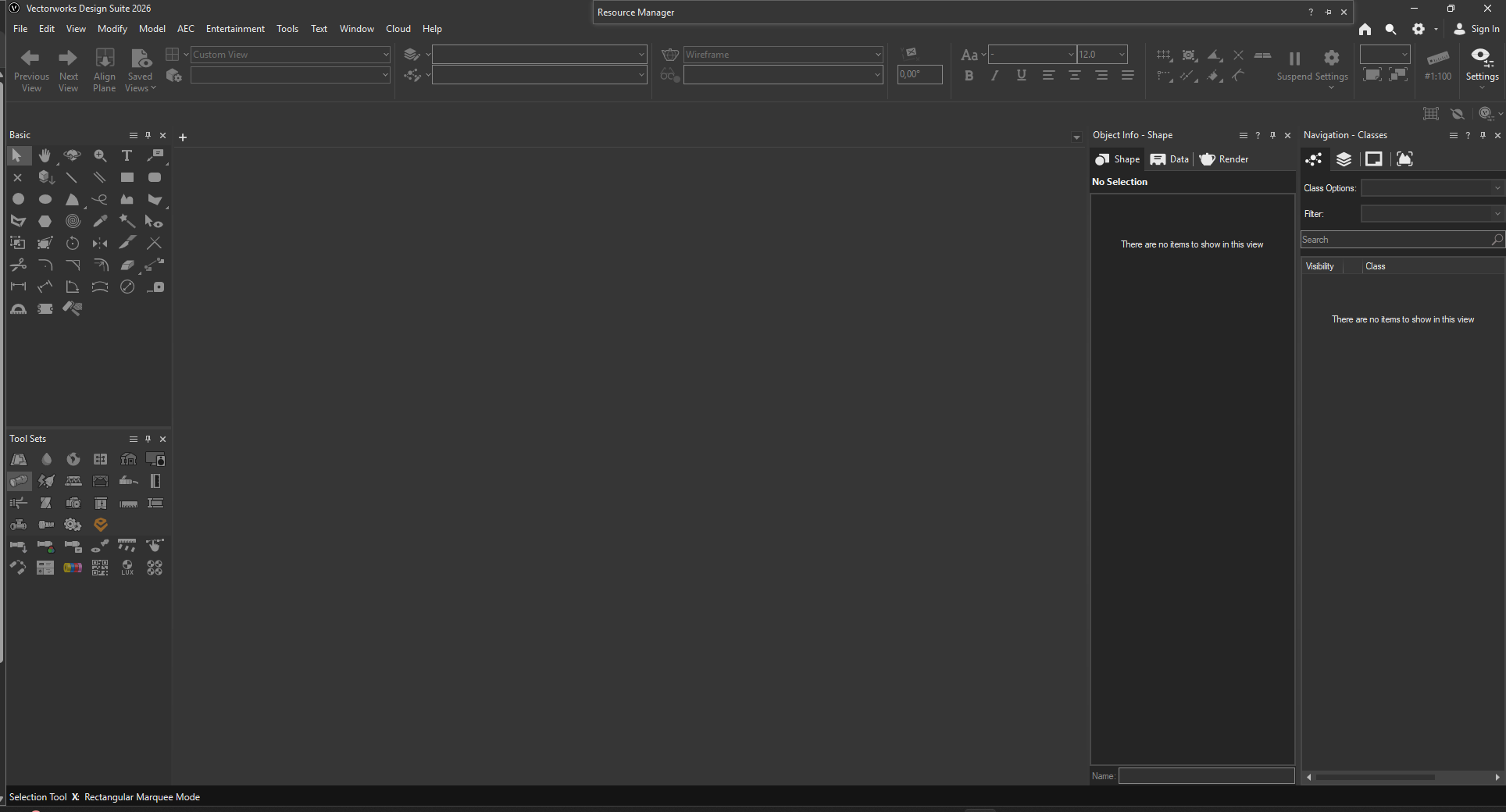Select the LUX photometer tool
1506x812 pixels.
coord(127,568)
